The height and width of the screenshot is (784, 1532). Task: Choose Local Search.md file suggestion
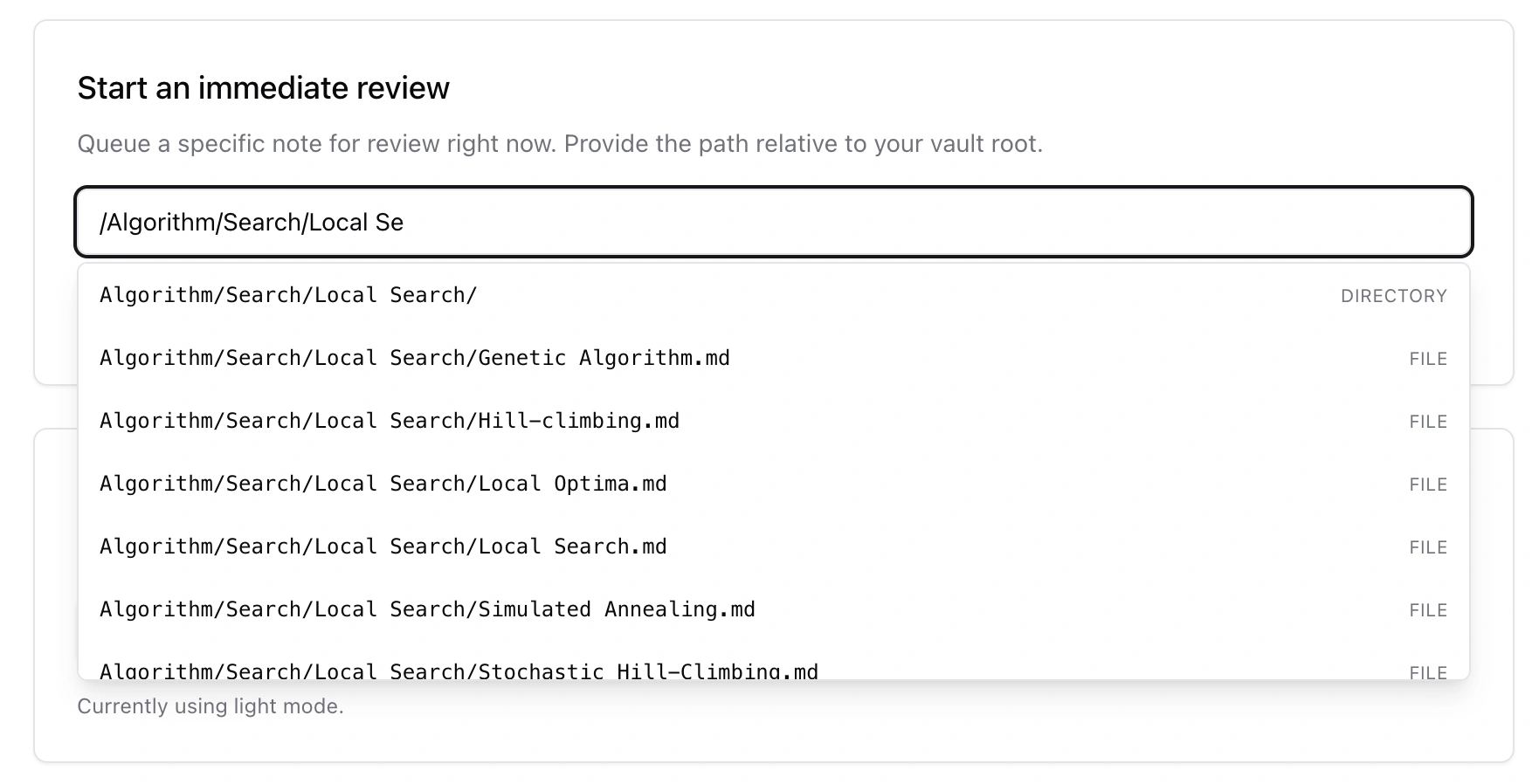383,547
